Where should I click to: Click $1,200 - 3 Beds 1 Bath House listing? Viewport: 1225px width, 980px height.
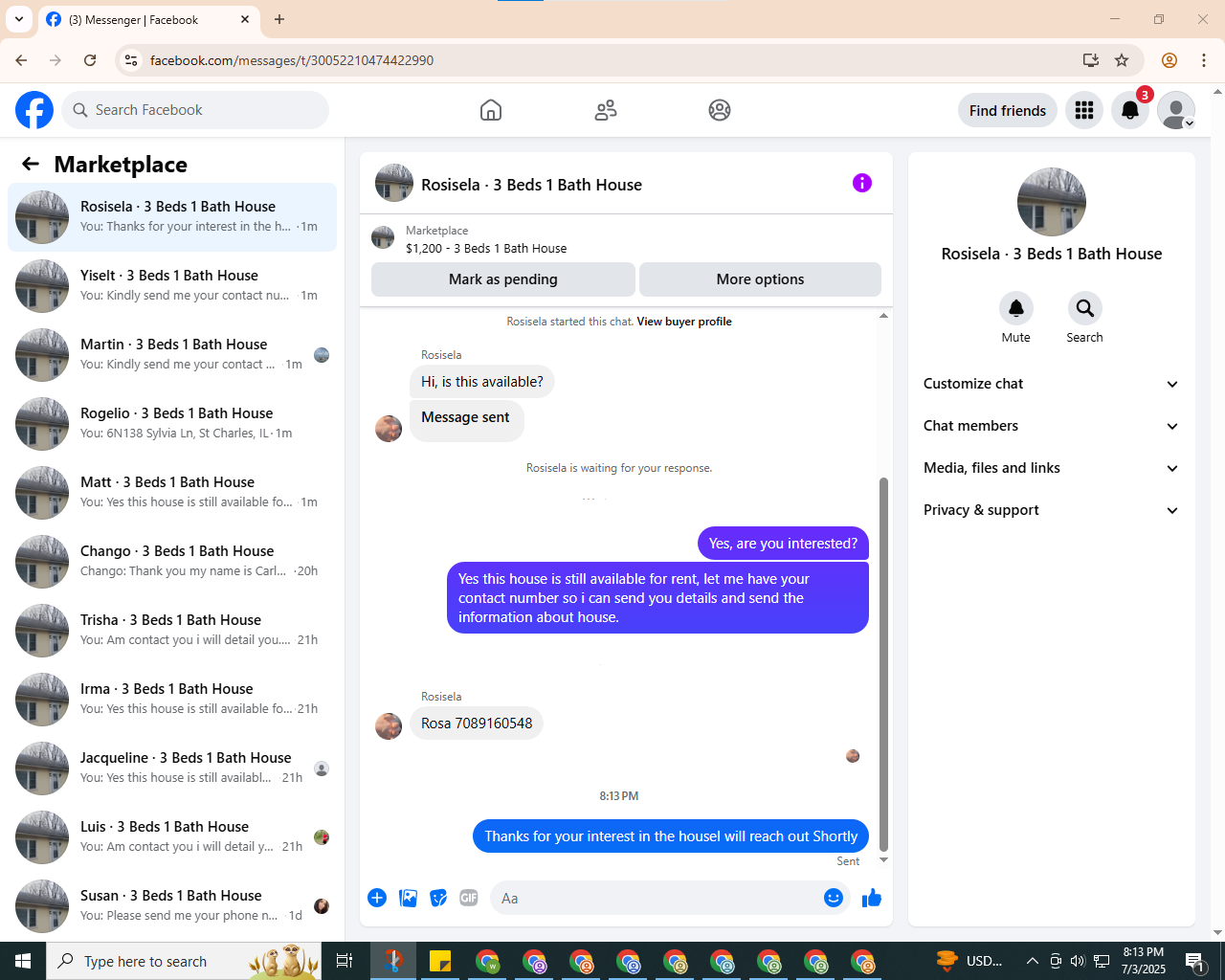[x=486, y=248]
